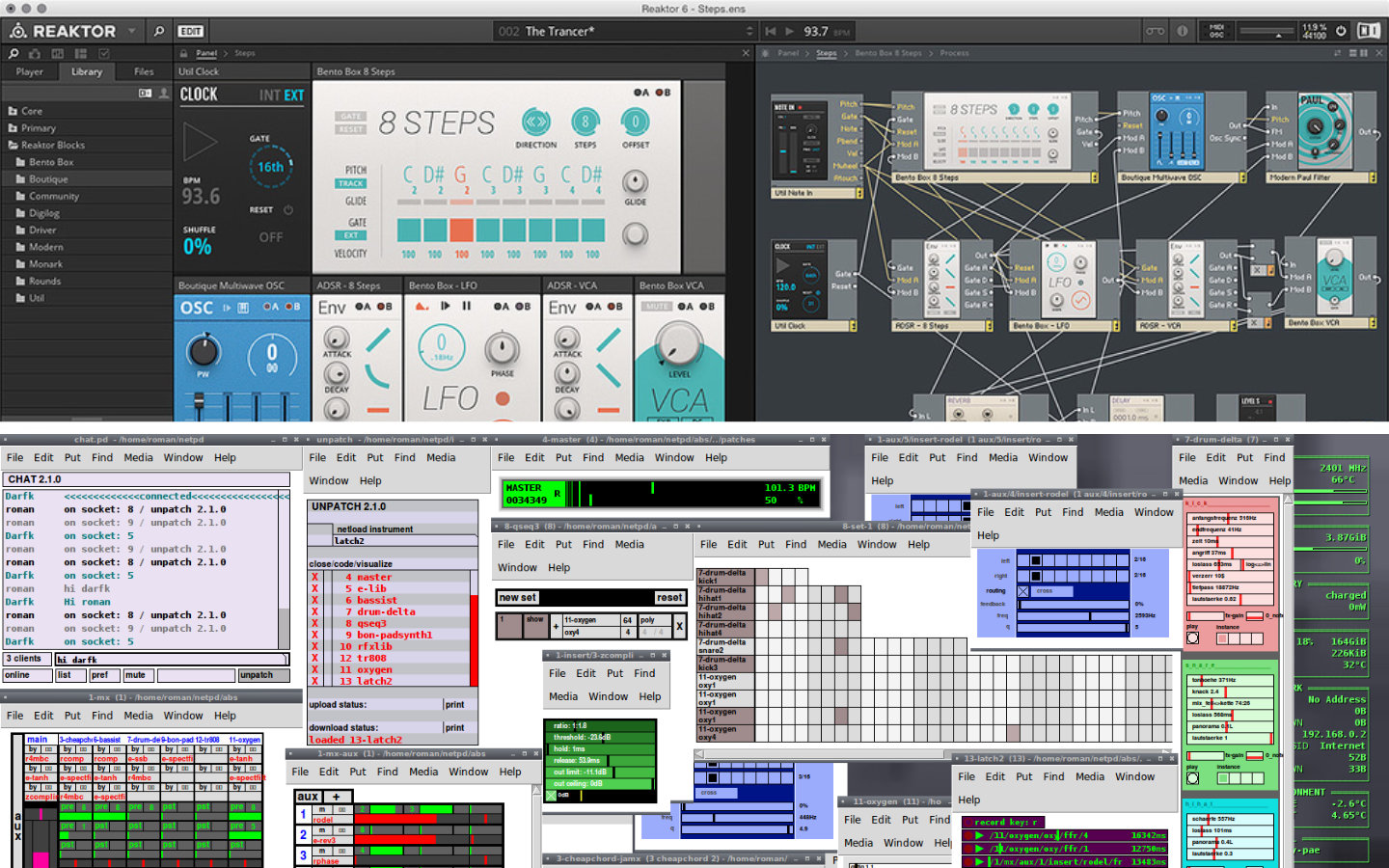Click the unpatch button in chat window

click(x=263, y=675)
